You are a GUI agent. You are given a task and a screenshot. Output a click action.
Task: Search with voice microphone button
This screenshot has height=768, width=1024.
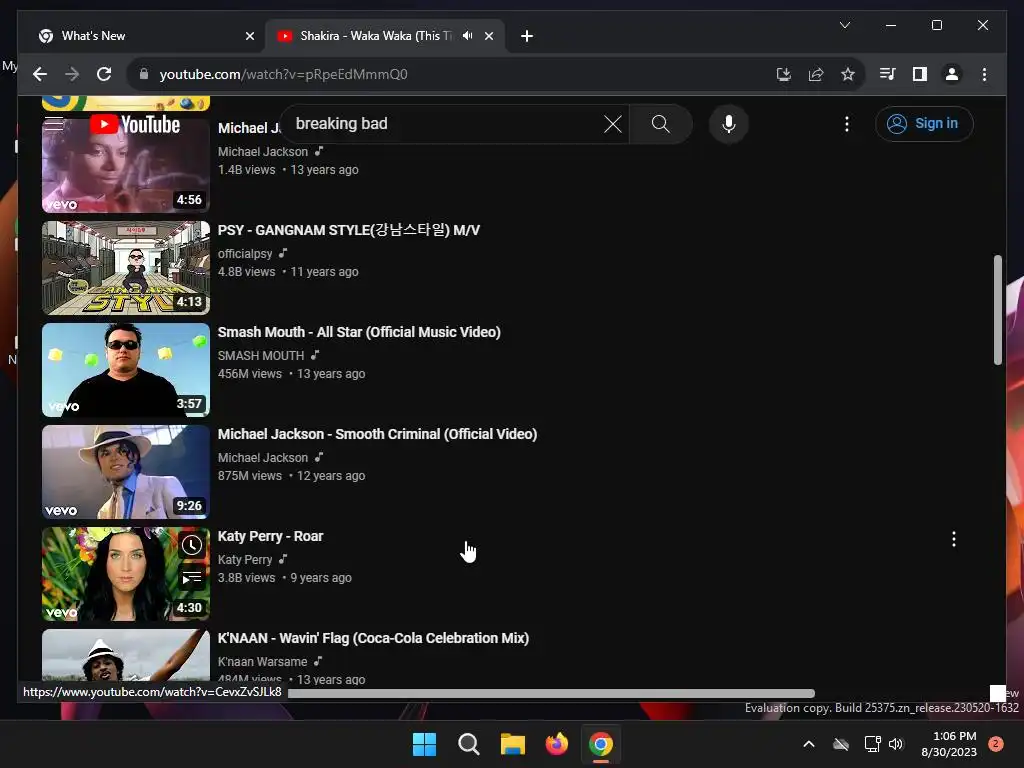pos(729,124)
